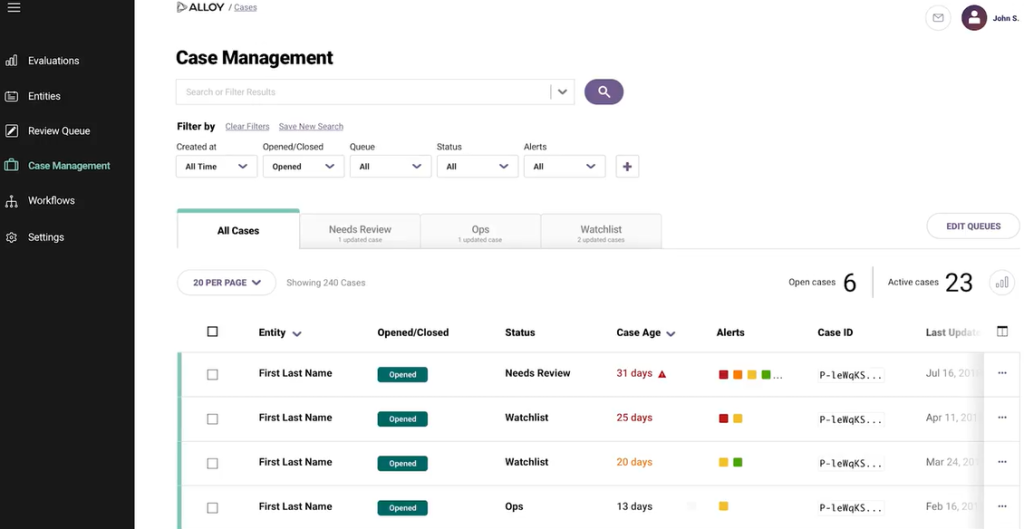Click red alert swatch in first row
The image size is (1024, 529).
click(724, 375)
